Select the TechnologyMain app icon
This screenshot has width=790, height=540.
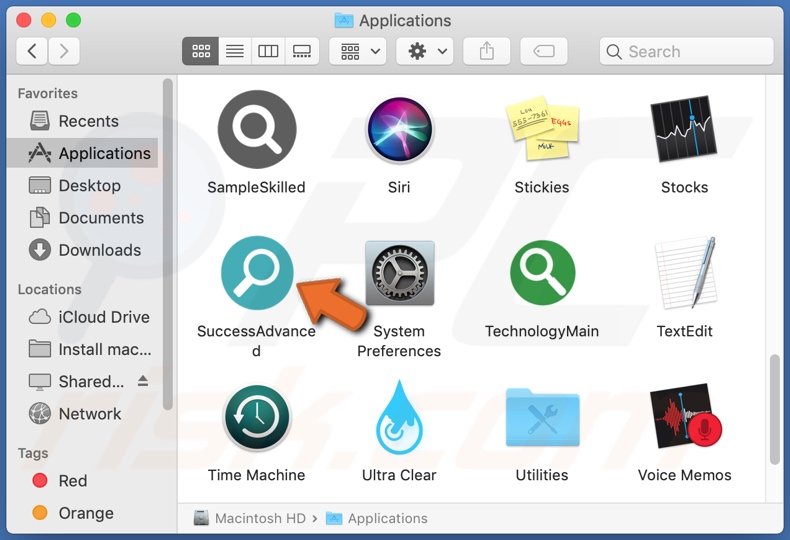pyautogui.click(x=542, y=273)
